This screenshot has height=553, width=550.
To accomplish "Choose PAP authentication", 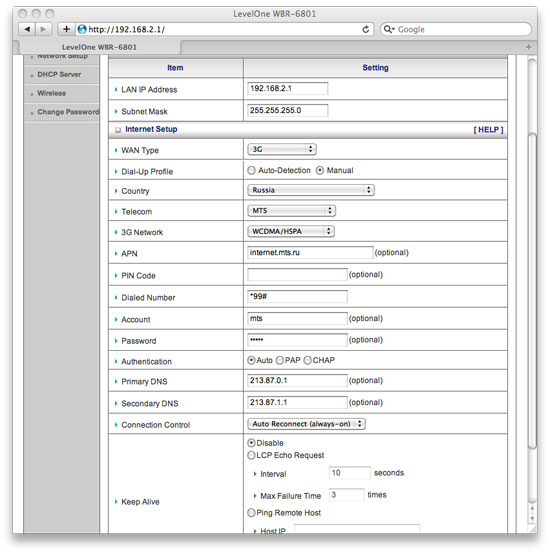I will 280,360.
